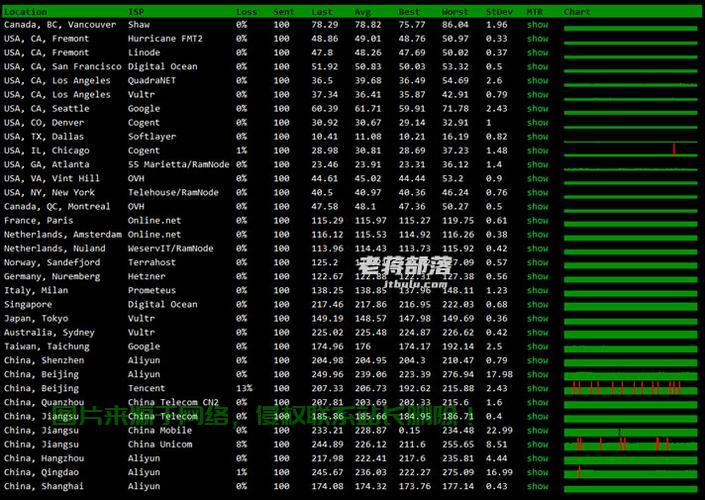Show MTR for Quanzhou China Telecom CN2
Image resolution: width=705 pixels, height=500 pixels.
point(537,402)
